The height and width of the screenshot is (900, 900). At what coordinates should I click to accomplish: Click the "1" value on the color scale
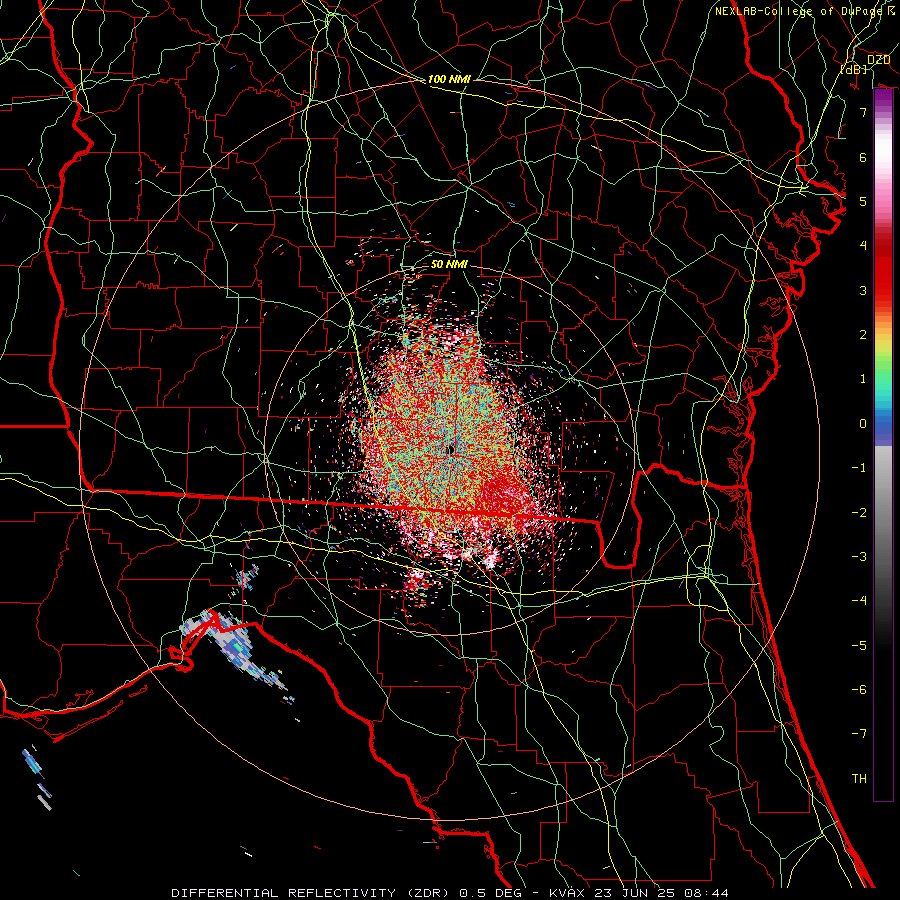click(863, 379)
